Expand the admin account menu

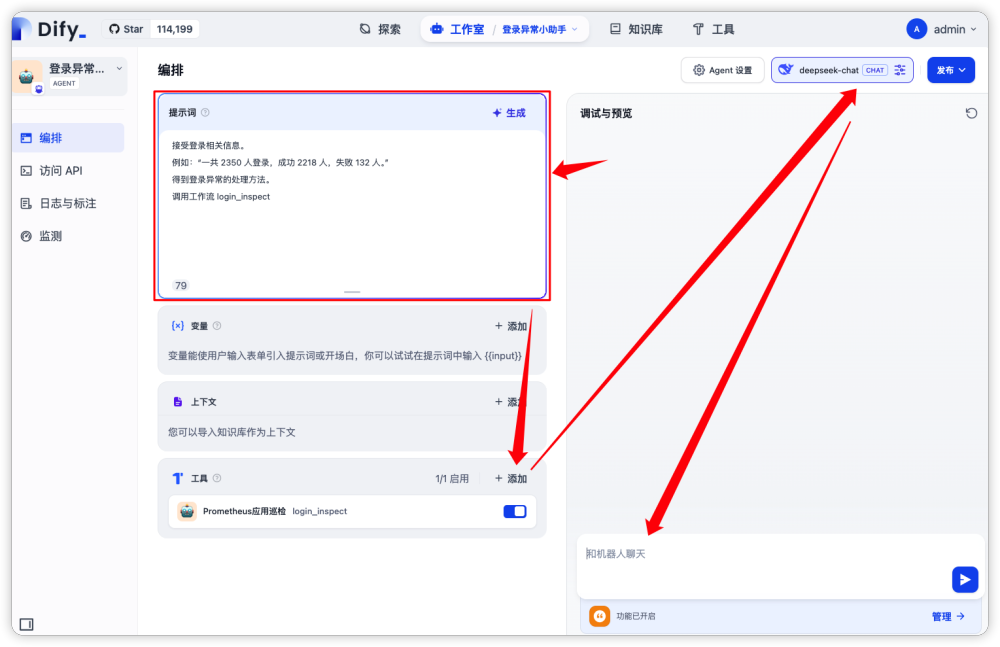coord(955,29)
